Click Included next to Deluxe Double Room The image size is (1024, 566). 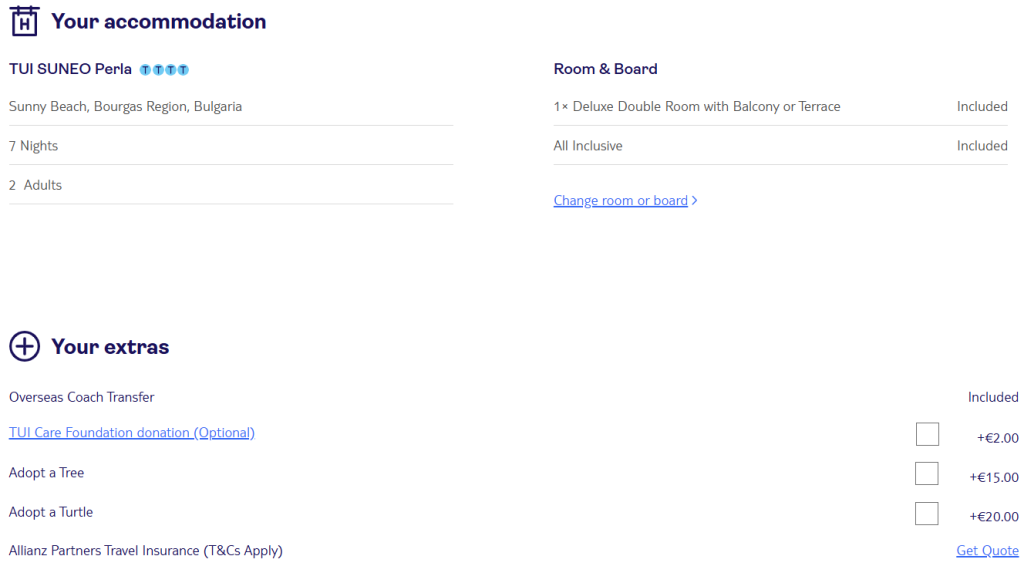pos(982,106)
